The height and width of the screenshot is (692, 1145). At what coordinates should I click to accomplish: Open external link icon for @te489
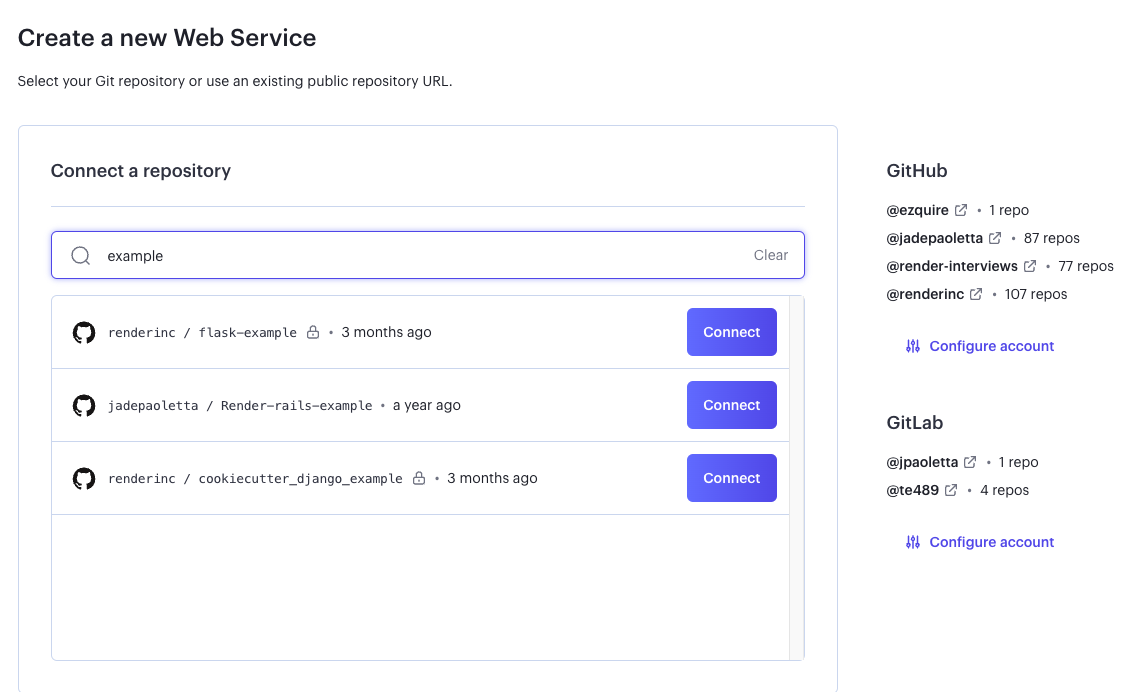(x=951, y=490)
